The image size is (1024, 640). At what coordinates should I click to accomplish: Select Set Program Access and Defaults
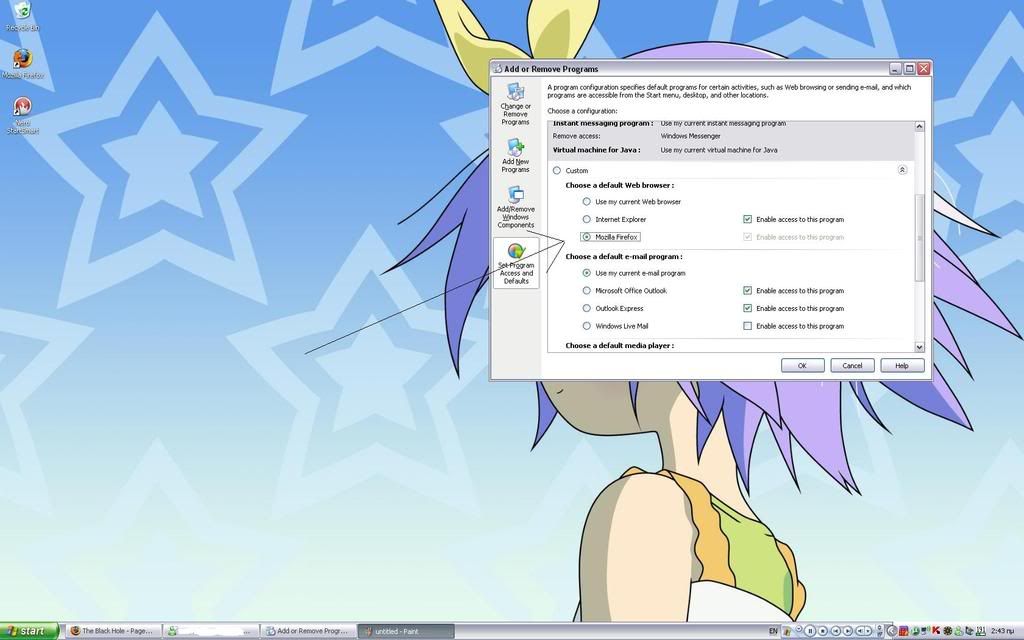tap(516, 264)
